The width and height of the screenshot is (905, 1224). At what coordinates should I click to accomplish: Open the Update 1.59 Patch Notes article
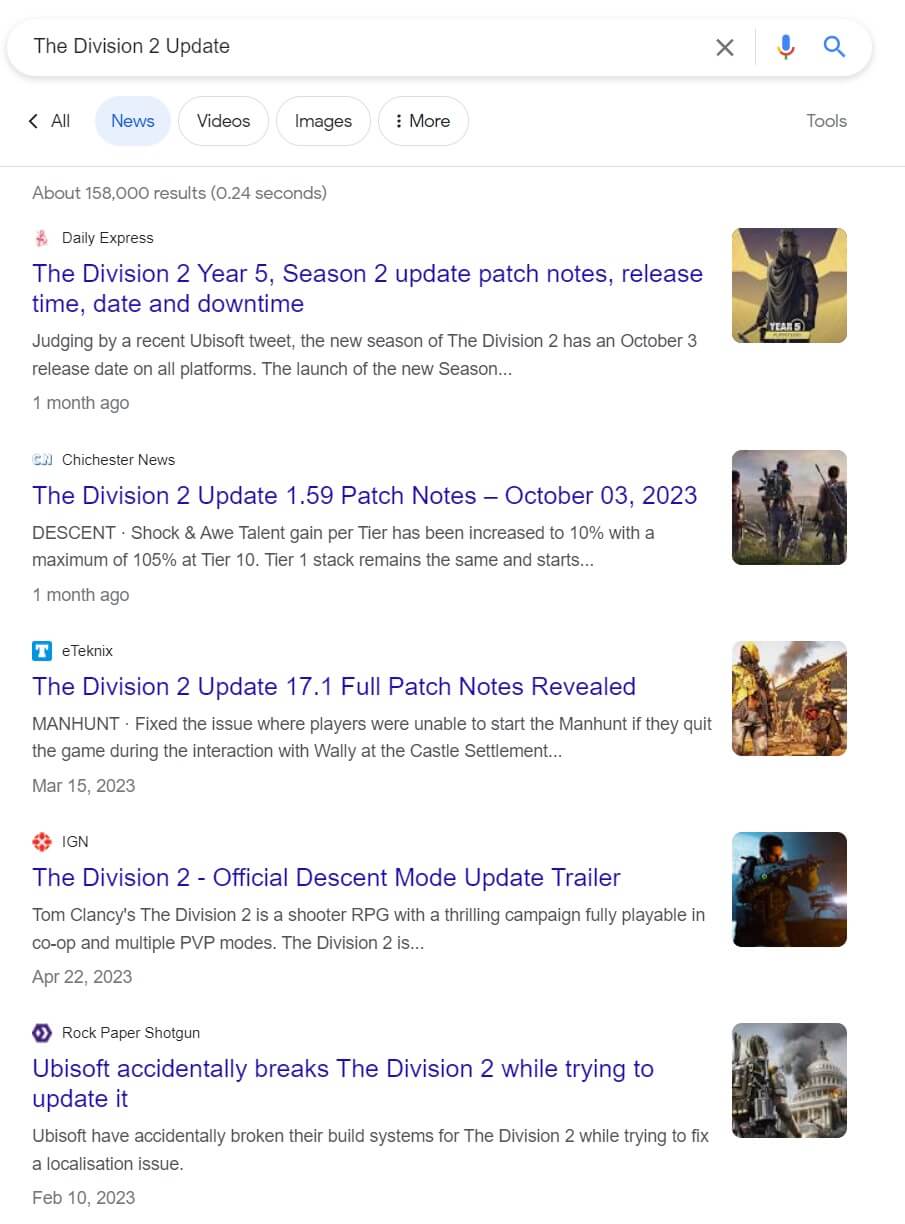click(x=364, y=496)
